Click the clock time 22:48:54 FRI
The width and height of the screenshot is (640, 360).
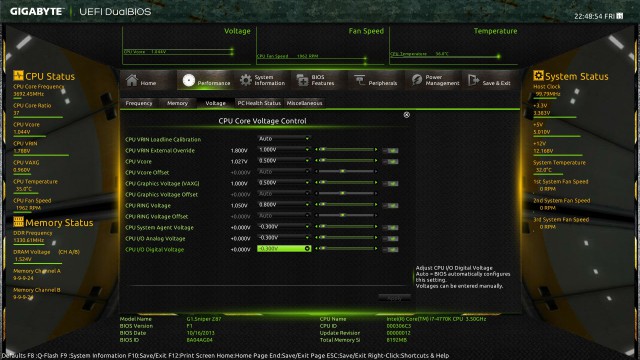point(594,16)
